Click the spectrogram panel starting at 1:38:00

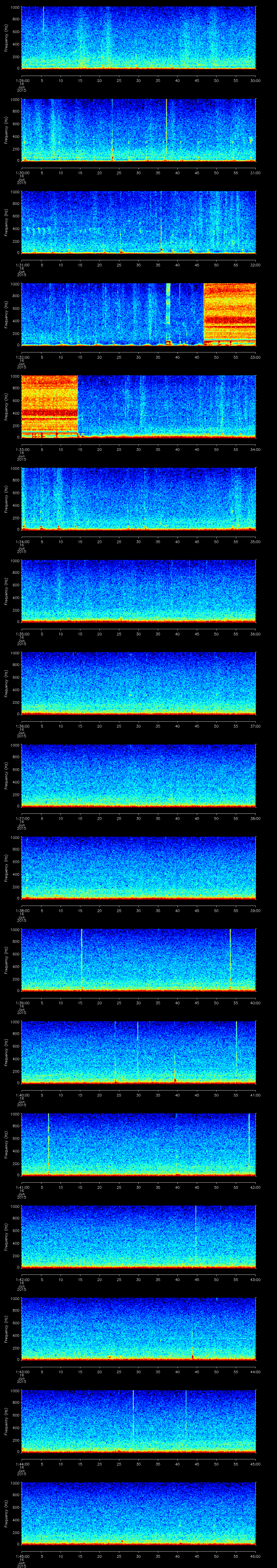(139, 868)
